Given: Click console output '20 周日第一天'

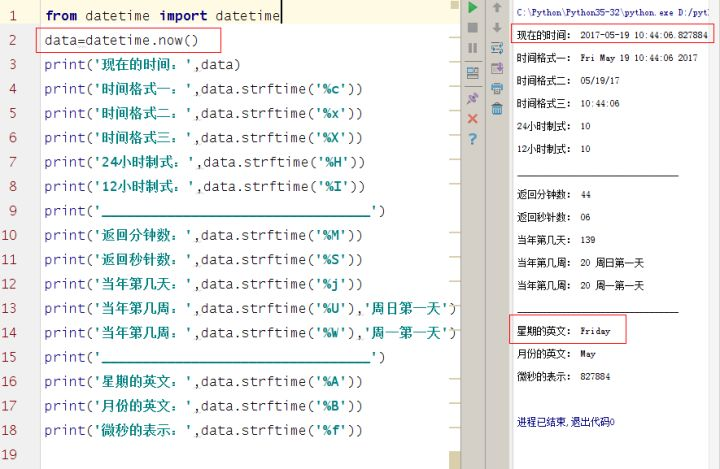Looking at the screenshot, I should click(612, 263).
